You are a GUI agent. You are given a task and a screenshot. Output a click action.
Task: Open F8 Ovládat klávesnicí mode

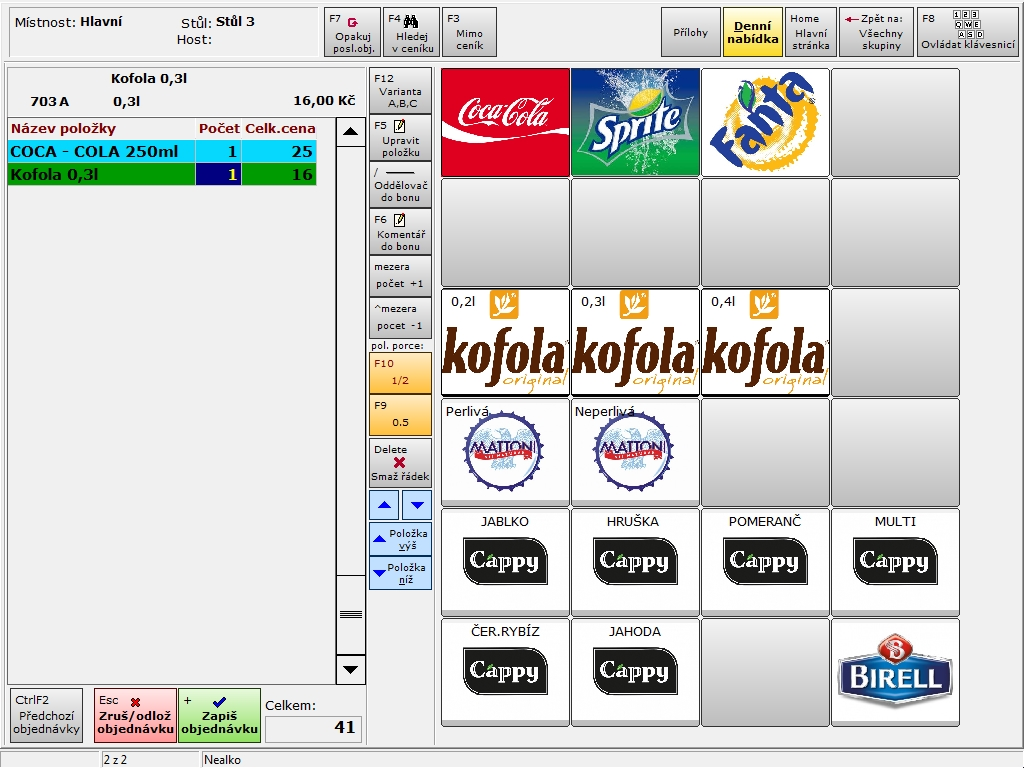(x=968, y=32)
